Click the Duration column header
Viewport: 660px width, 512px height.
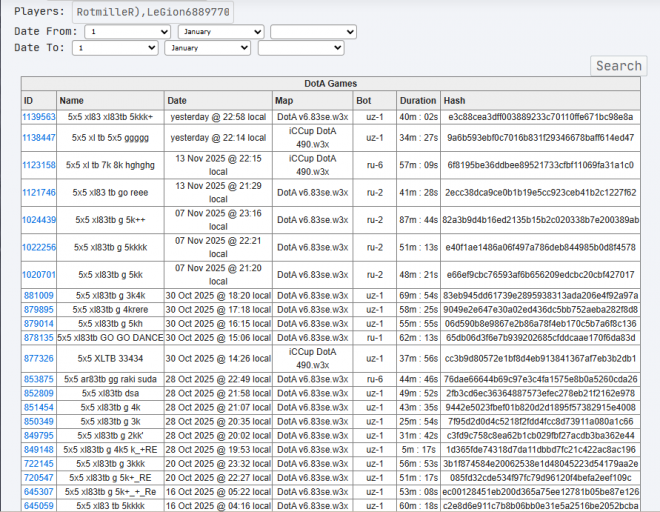pos(418,101)
